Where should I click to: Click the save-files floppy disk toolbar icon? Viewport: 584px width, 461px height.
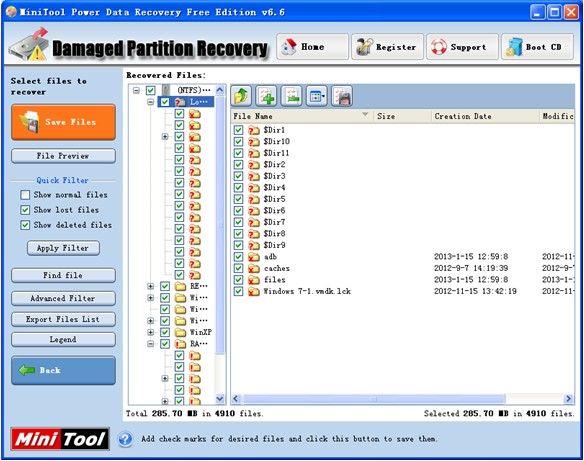point(342,96)
